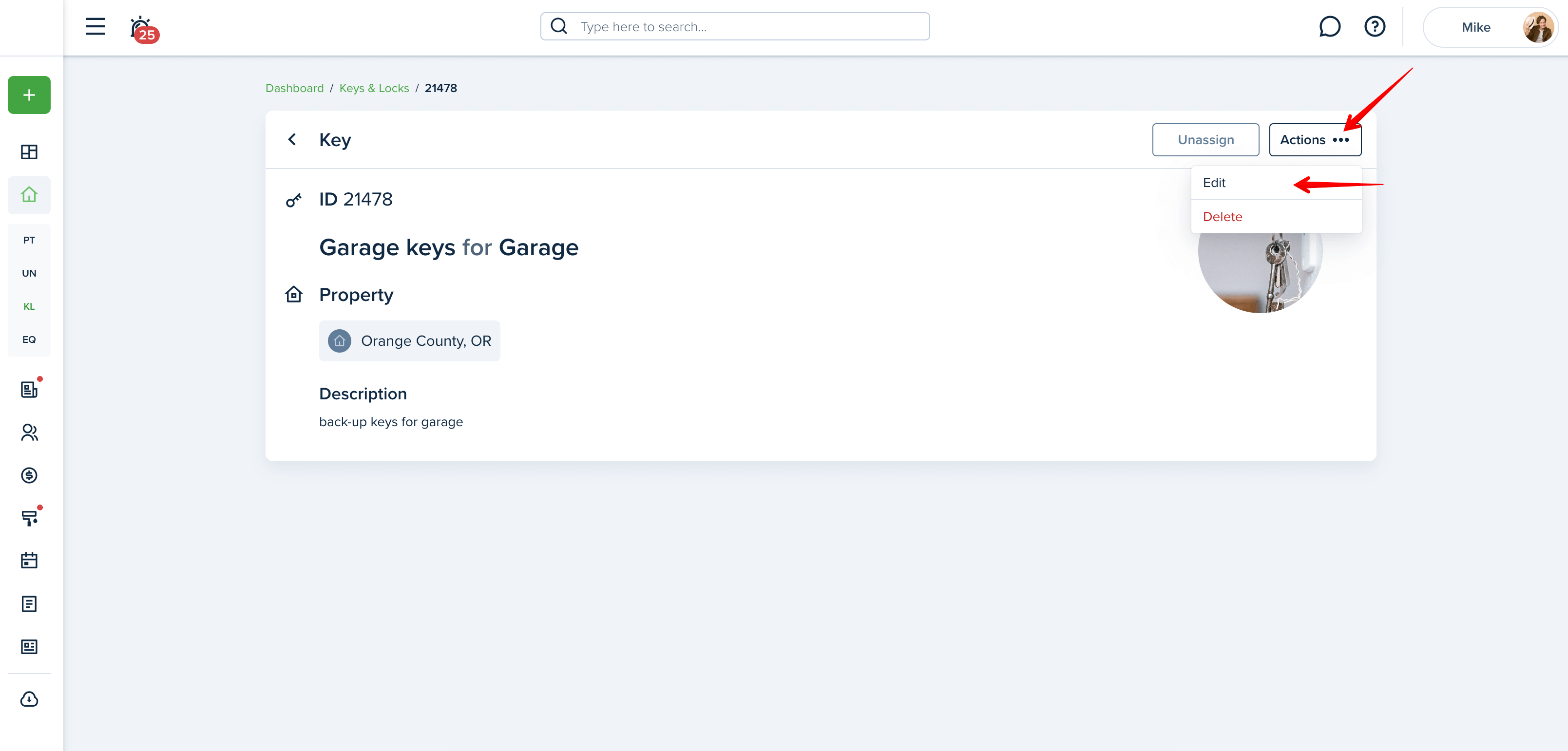Go to Keys & Locks breadcrumb link

374,88
